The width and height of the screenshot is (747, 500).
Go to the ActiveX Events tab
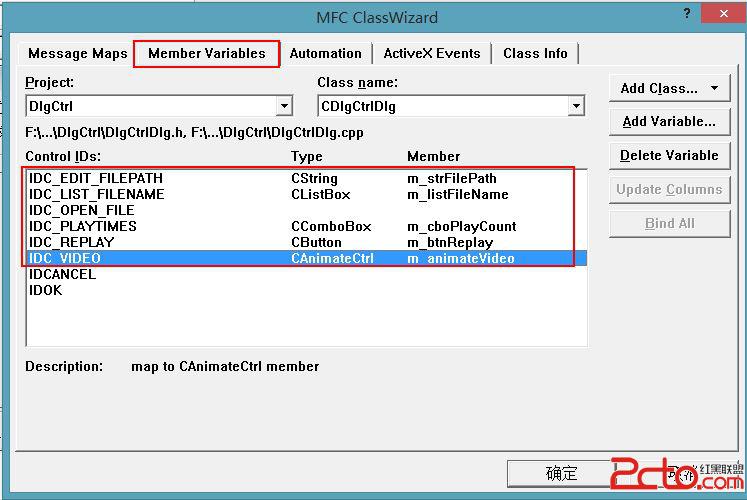[432, 53]
